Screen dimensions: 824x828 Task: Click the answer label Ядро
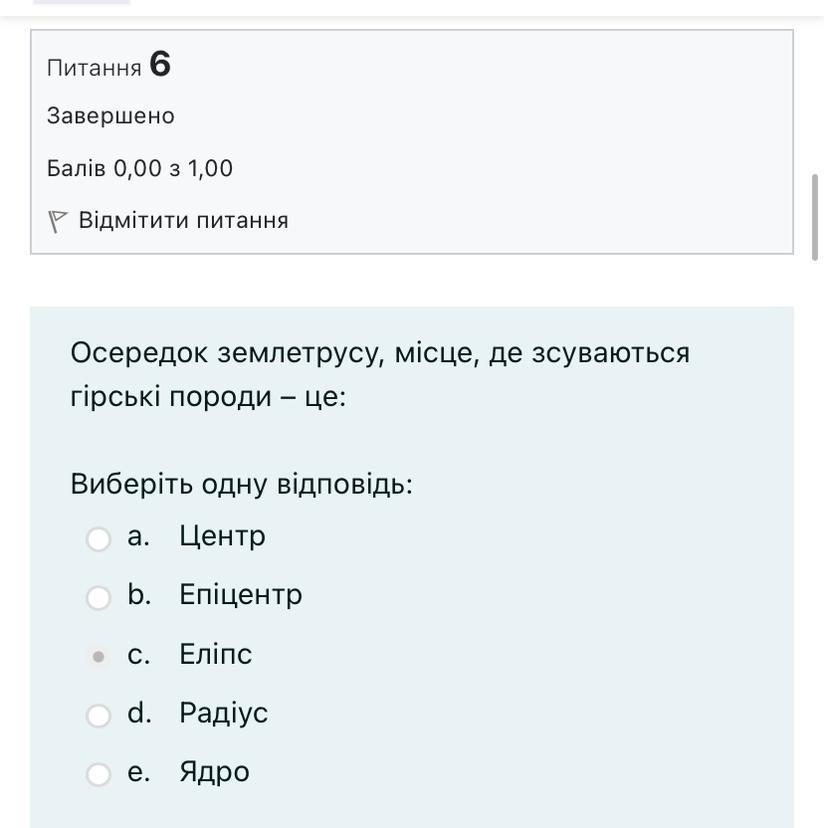click(214, 772)
